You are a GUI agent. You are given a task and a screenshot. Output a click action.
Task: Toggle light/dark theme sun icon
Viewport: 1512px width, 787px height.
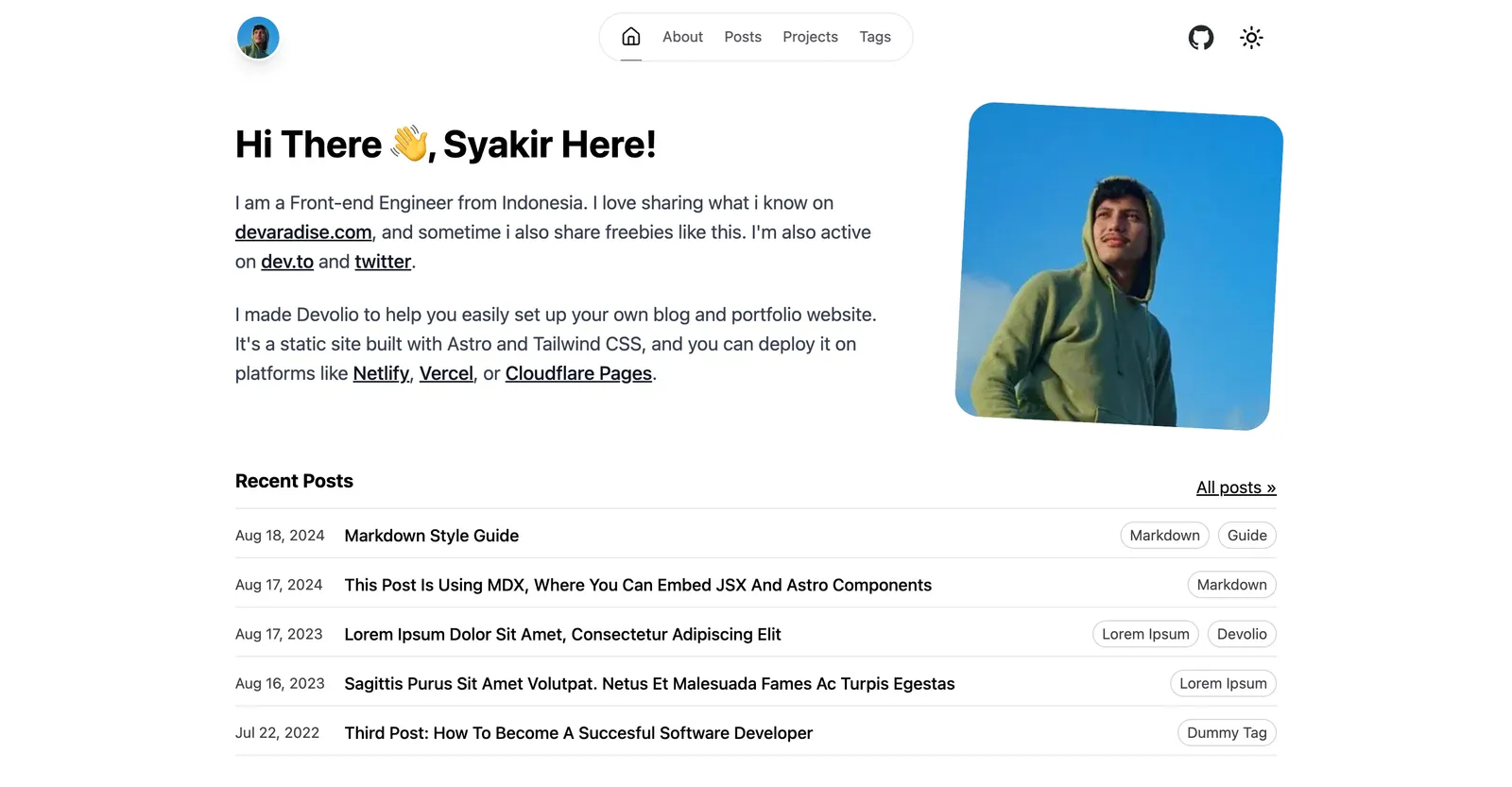1251,38
